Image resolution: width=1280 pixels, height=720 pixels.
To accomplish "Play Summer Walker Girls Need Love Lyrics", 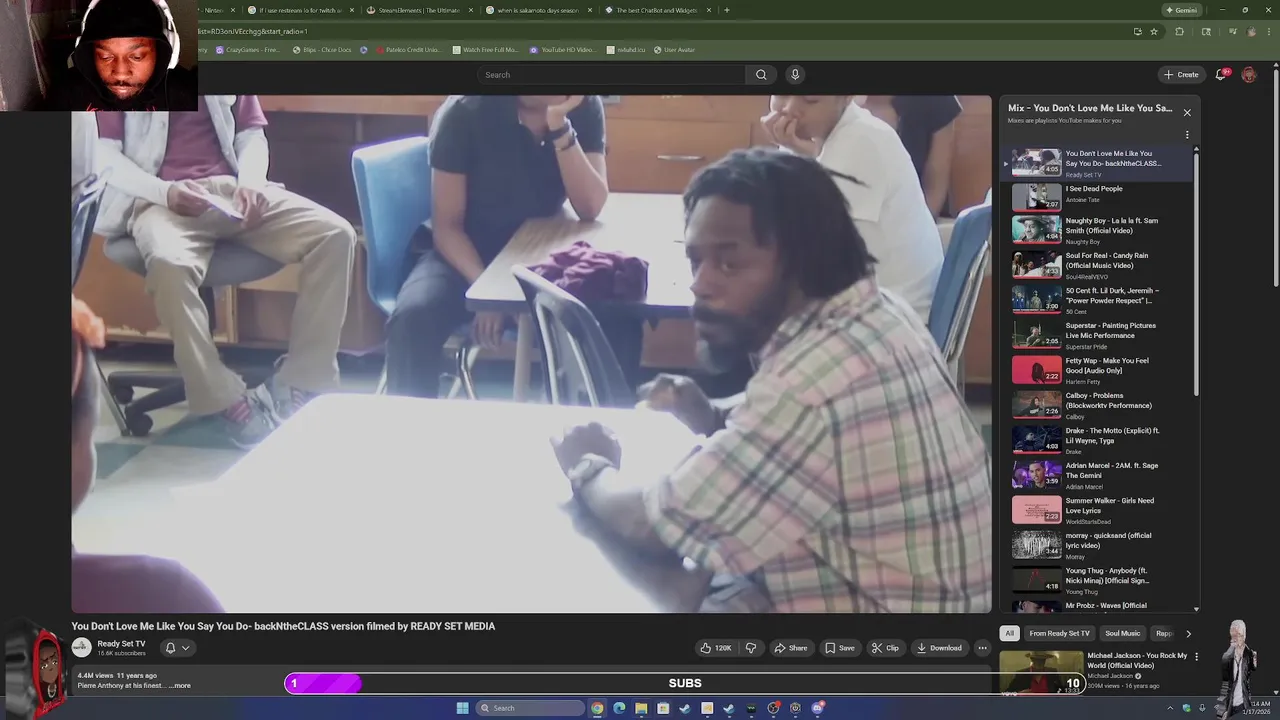I will (x=1097, y=510).
